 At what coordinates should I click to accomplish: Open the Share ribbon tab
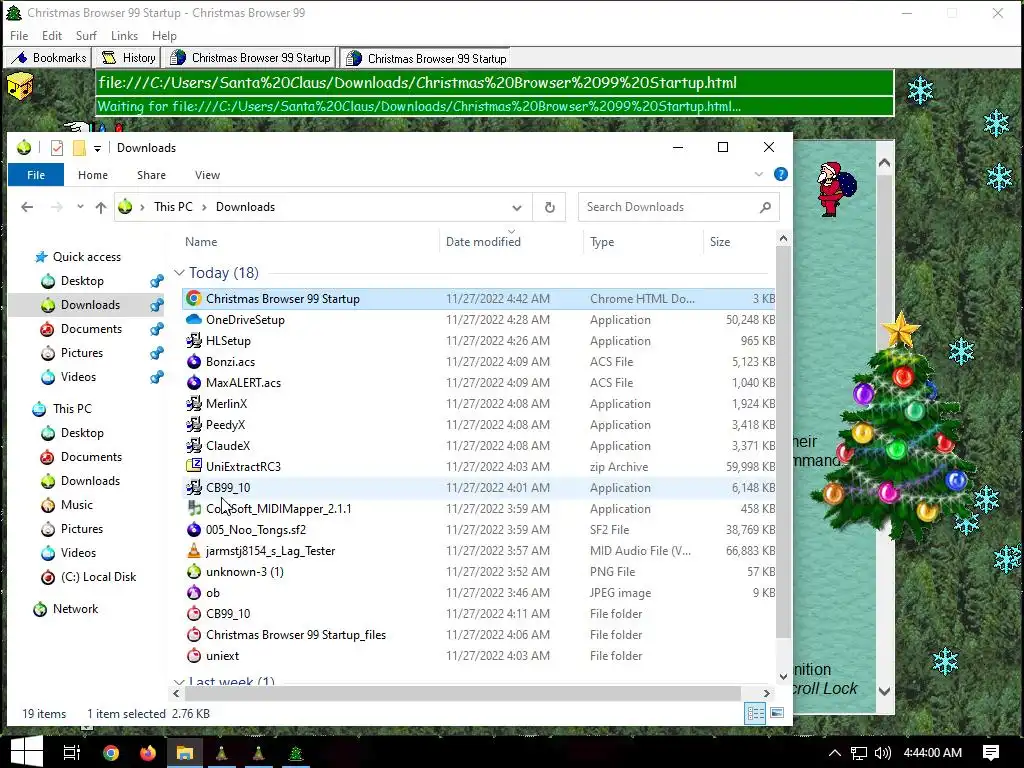pos(151,175)
